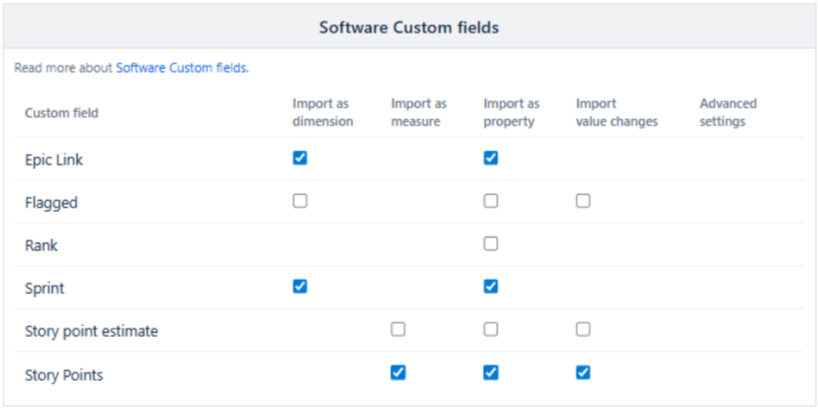
Task: Enable Story point estimate import as property
Action: point(491,330)
